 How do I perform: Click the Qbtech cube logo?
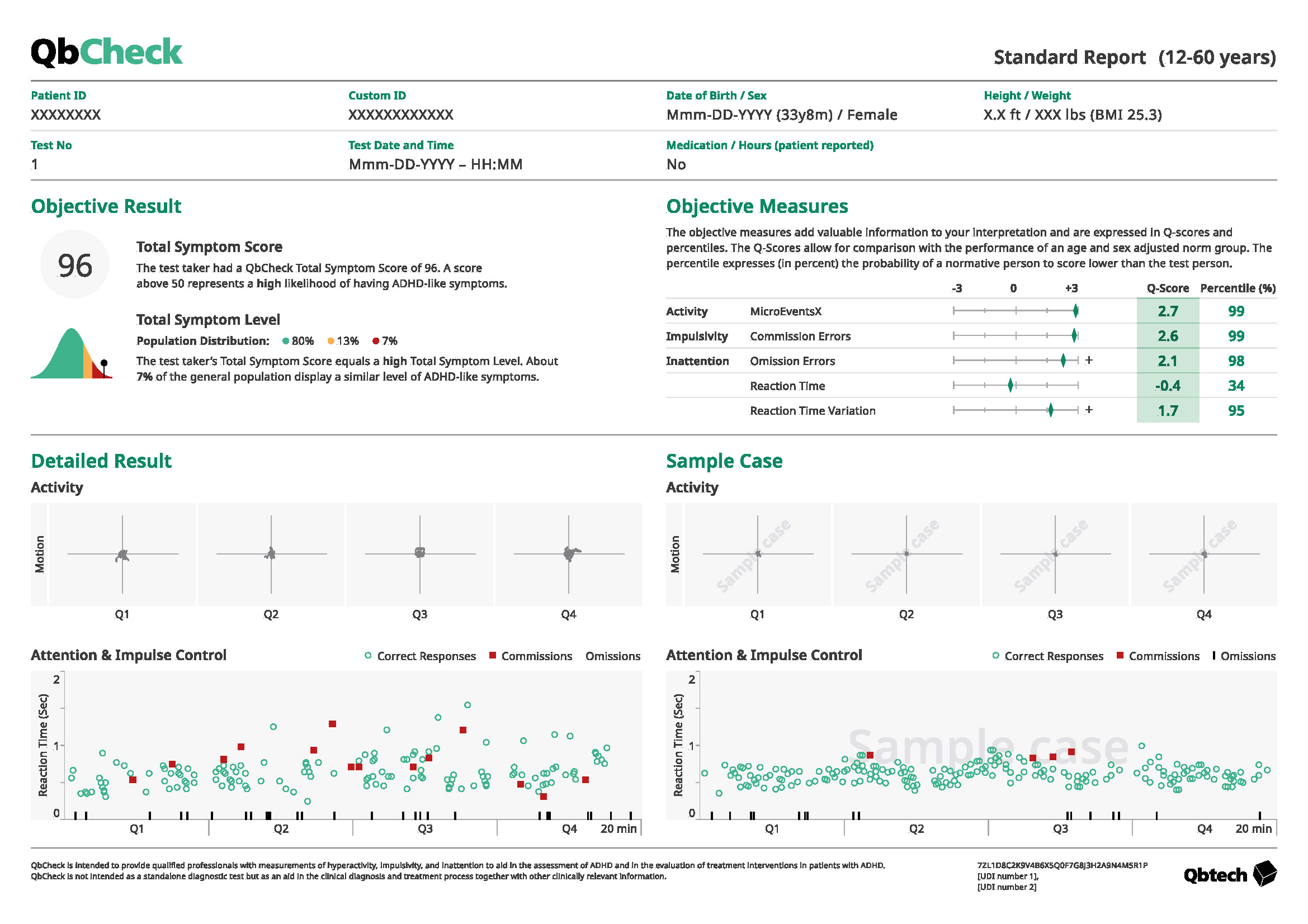click(x=1265, y=873)
